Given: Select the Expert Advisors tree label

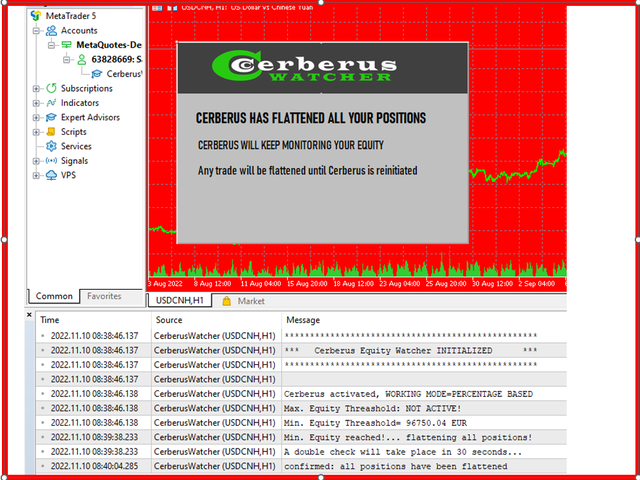Looking at the screenshot, I should tap(90, 118).
